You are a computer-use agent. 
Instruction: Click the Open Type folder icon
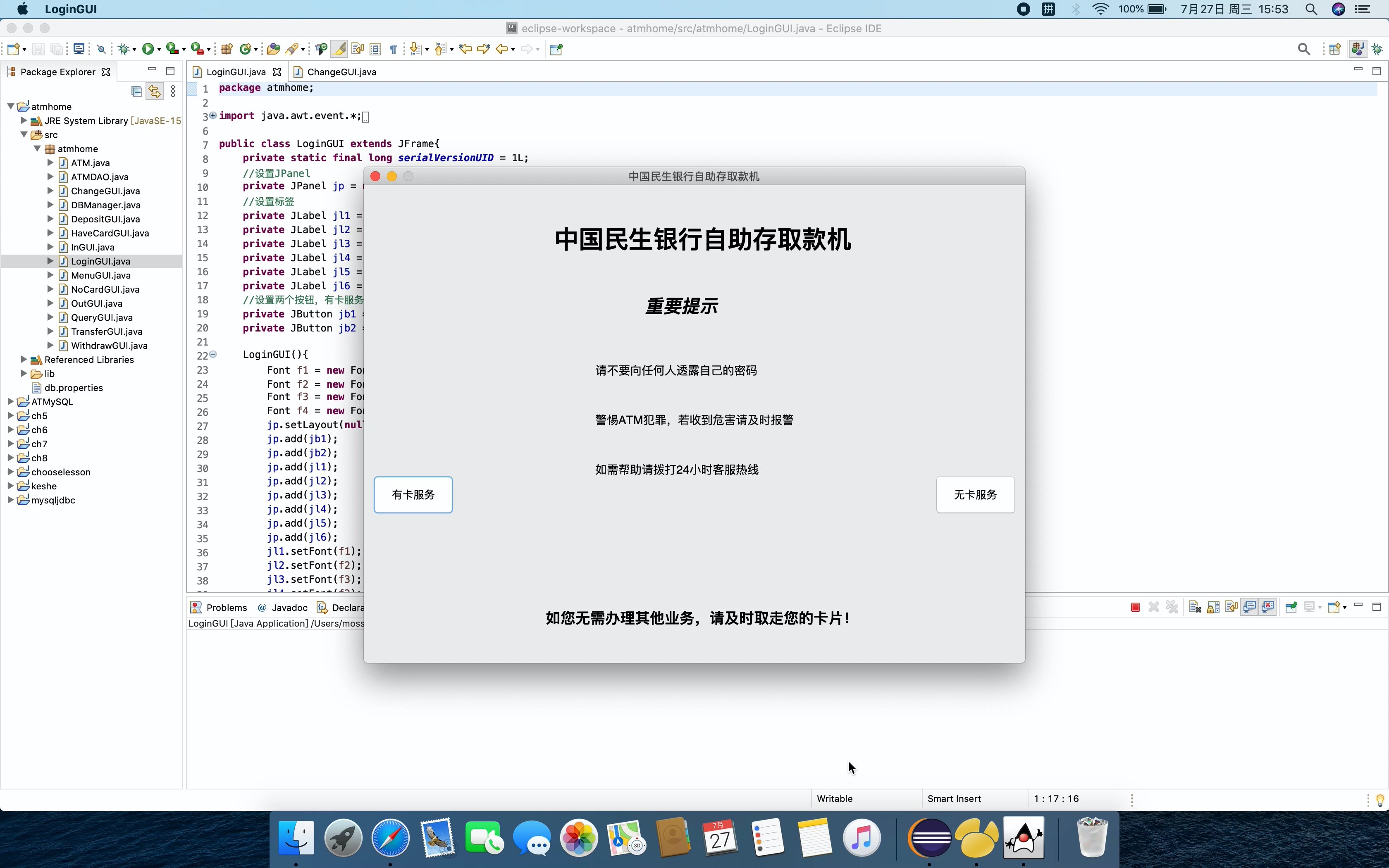point(273,49)
